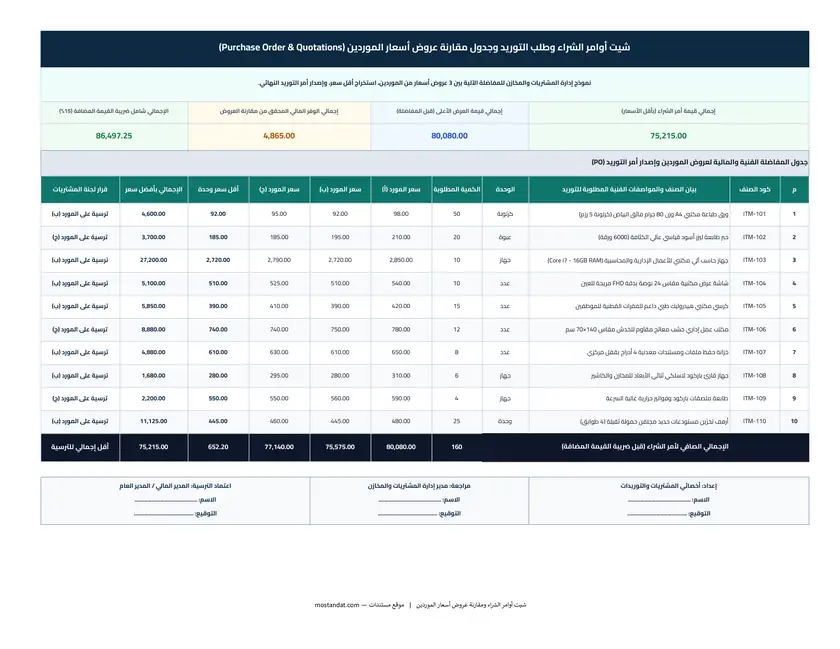Click the supplier A price 650.00
The width and height of the screenshot is (840, 649).
click(401, 352)
